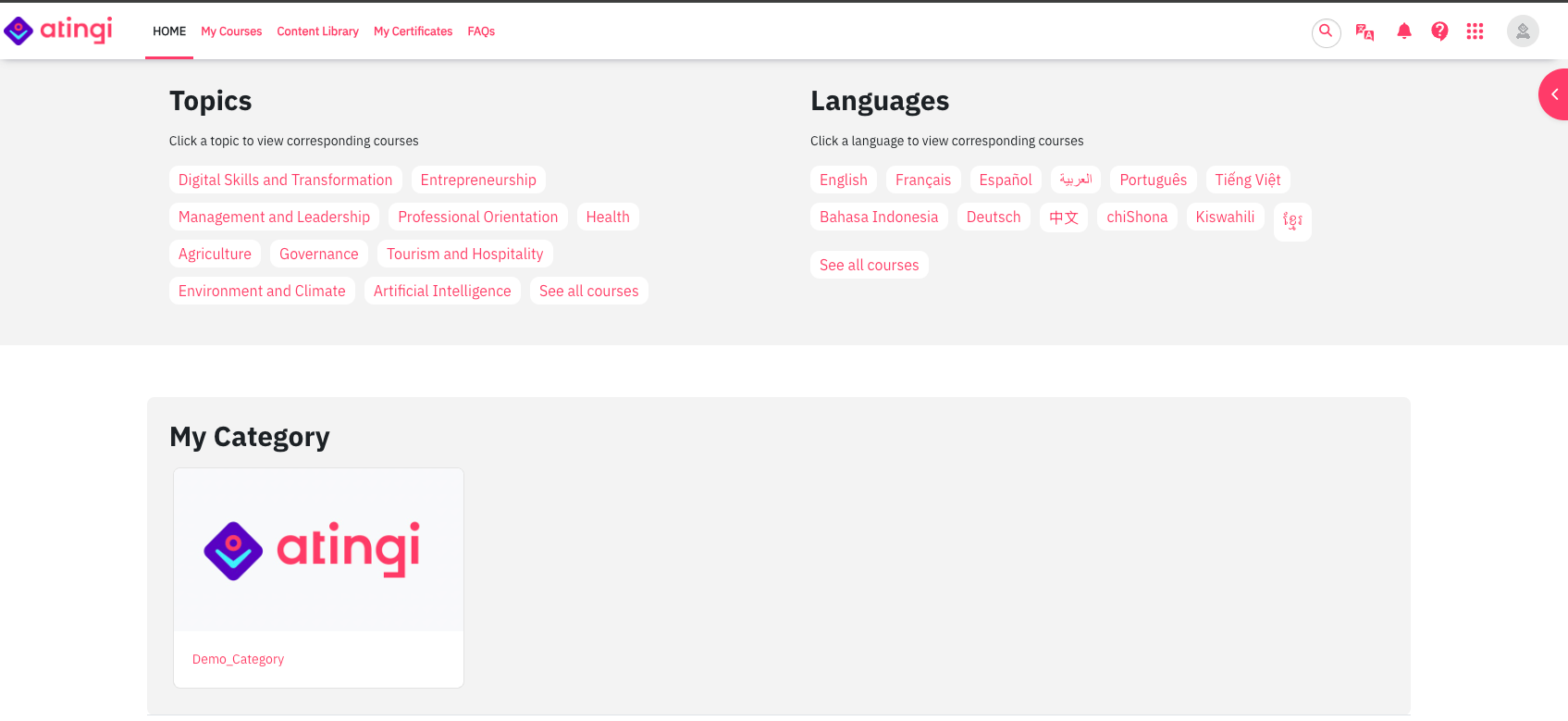Choose Français language courses
This screenshot has width=1568, height=721.
pos(923,180)
